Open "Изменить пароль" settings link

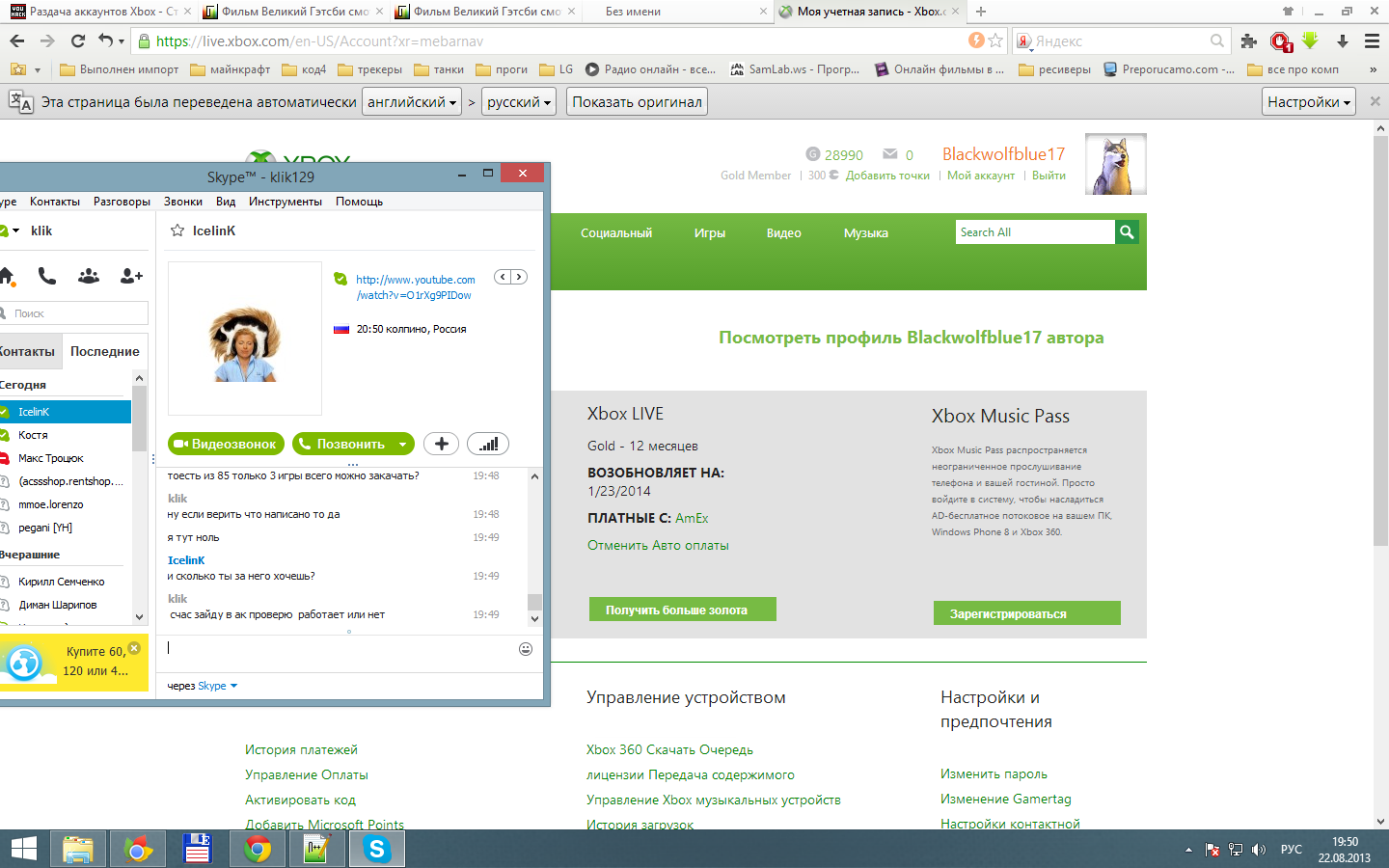(x=994, y=773)
